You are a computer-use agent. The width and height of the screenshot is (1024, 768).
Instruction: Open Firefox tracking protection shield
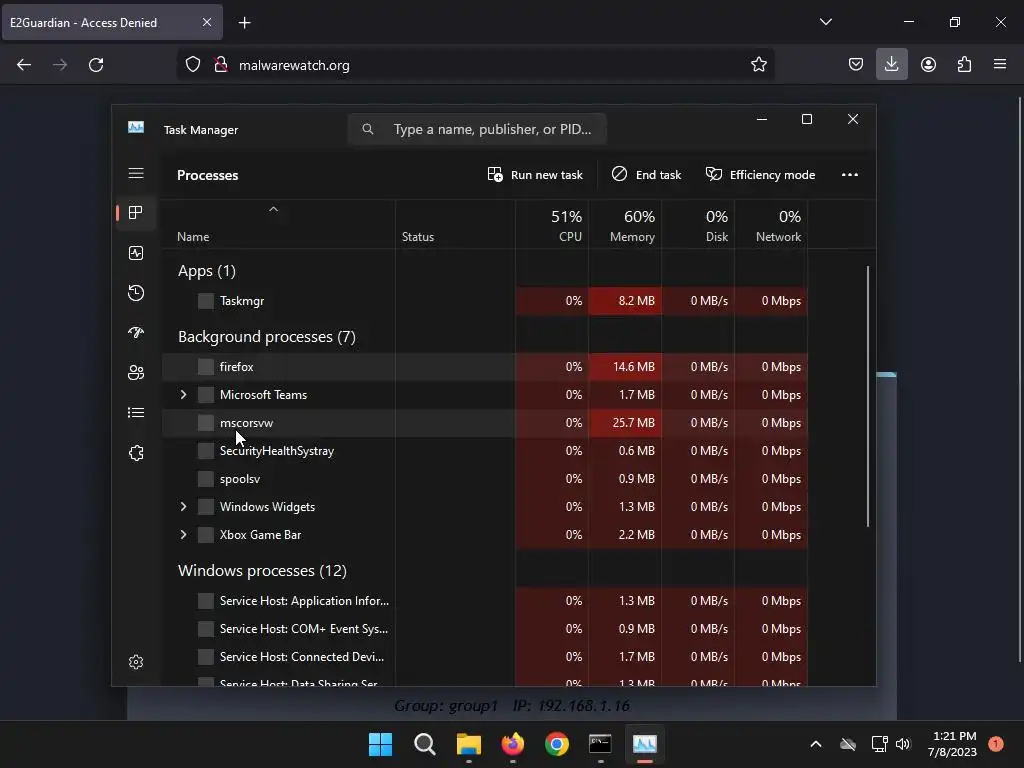[x=193, y=65]
